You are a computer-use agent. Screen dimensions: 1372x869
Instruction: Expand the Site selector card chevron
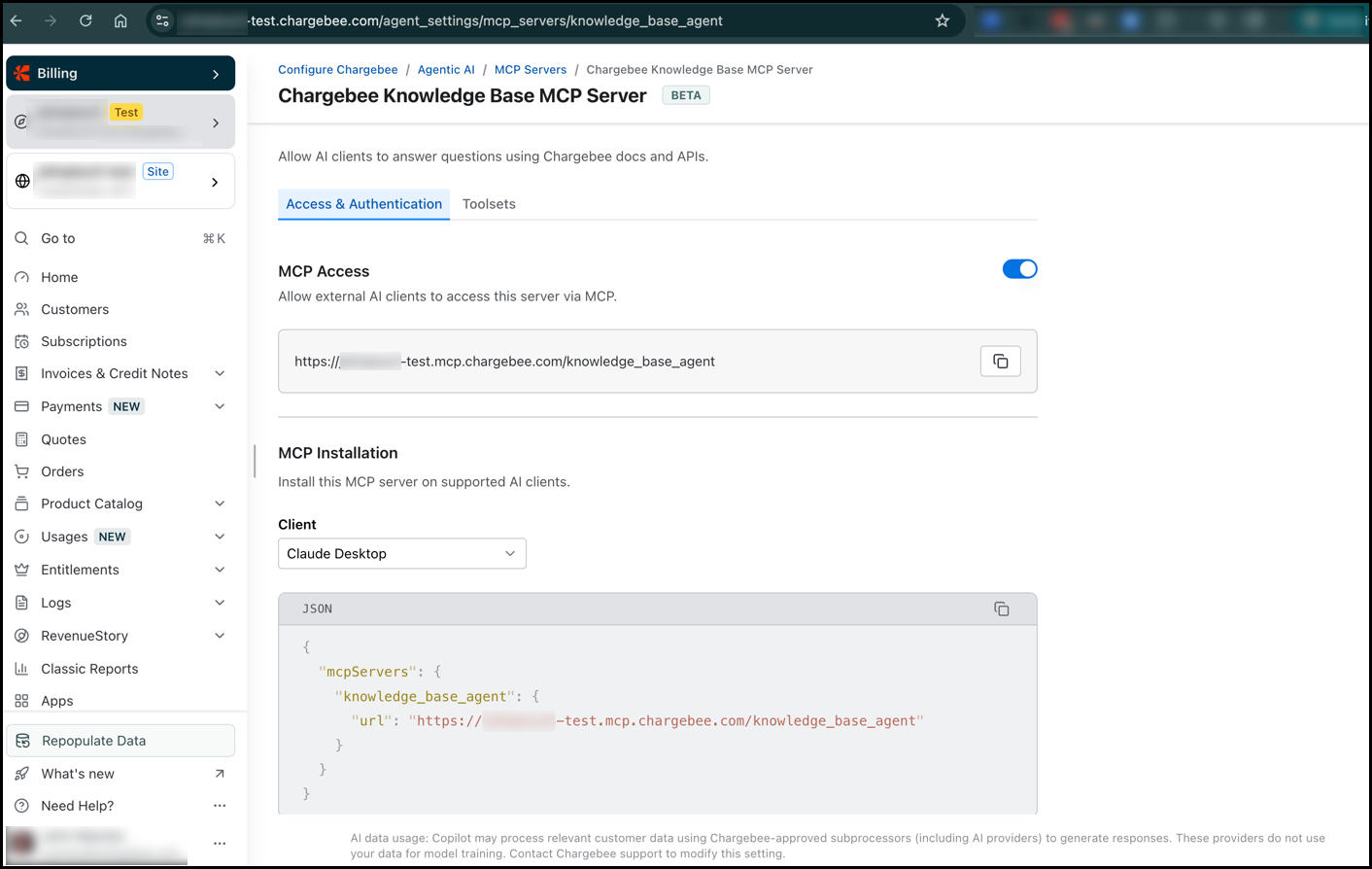pos(215,182)
